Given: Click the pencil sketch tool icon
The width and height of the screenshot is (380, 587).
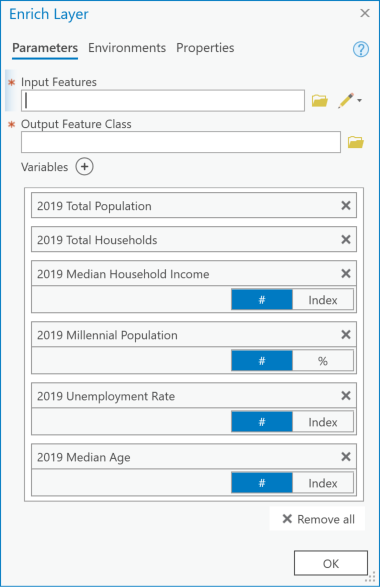Looking at the screenshot, I should (x=346, y=100).
